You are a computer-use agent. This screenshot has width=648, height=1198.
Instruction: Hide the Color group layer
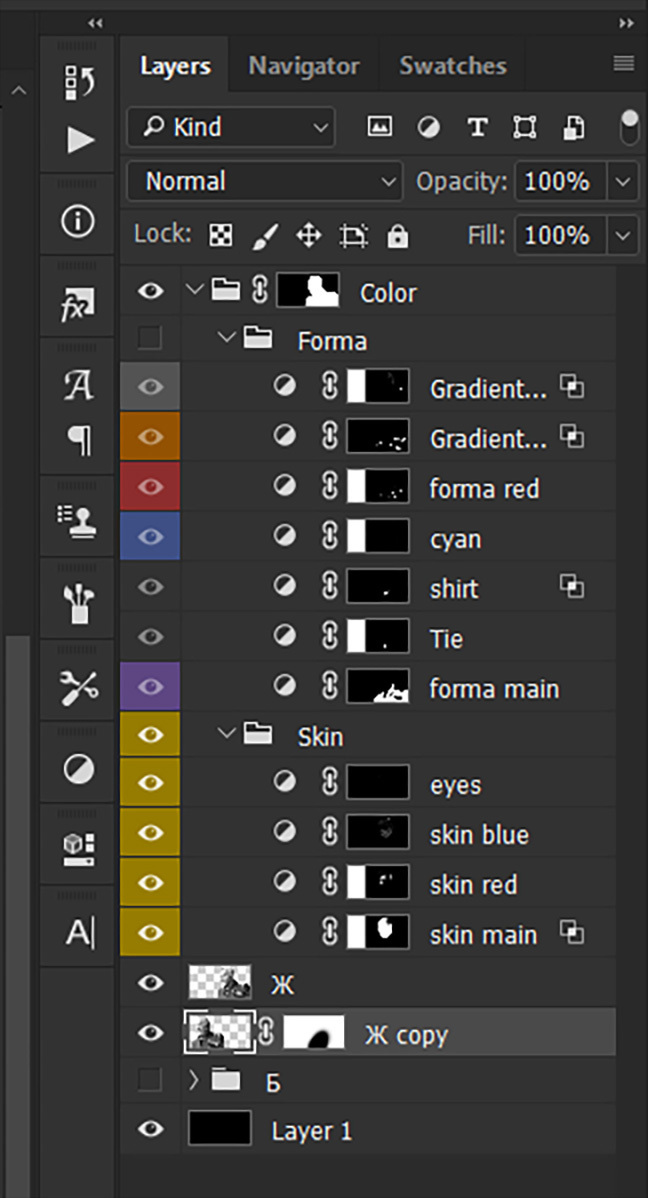(x=150, y=291)
